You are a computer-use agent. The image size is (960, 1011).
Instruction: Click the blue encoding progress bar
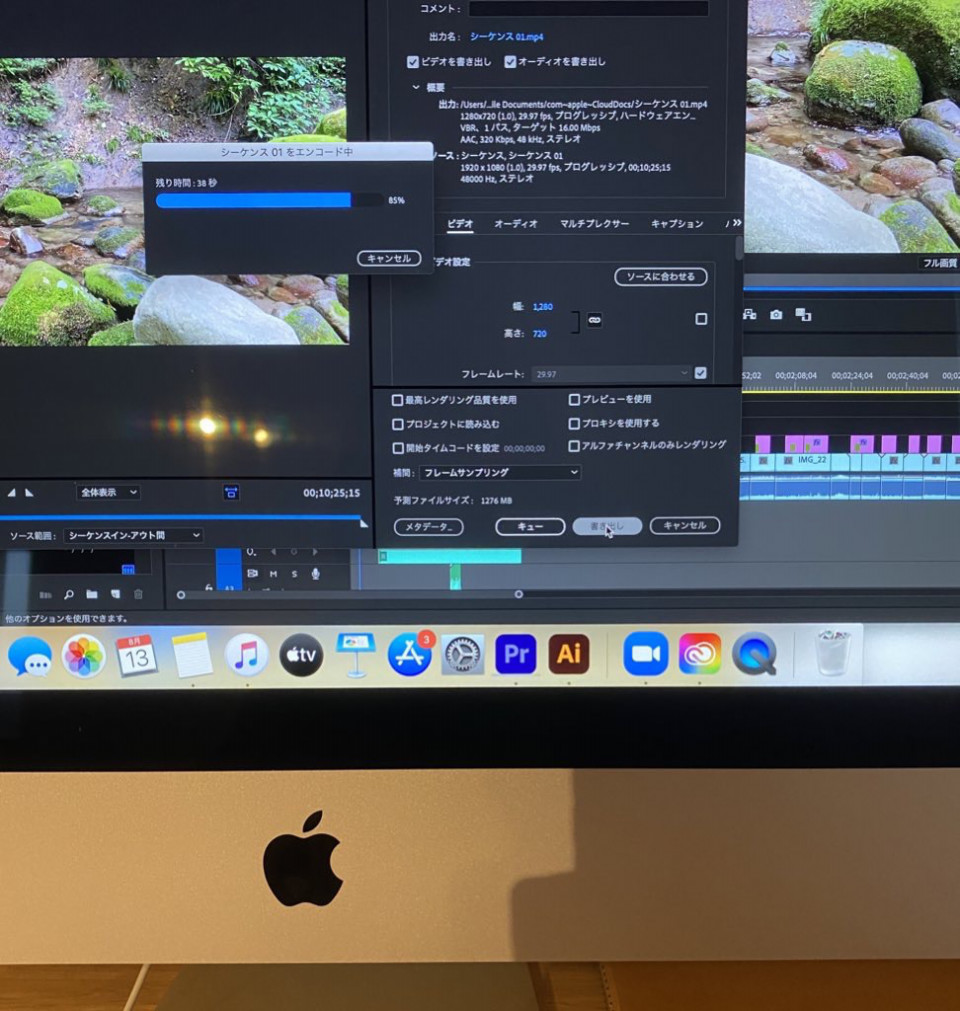[x=269, y=201]
